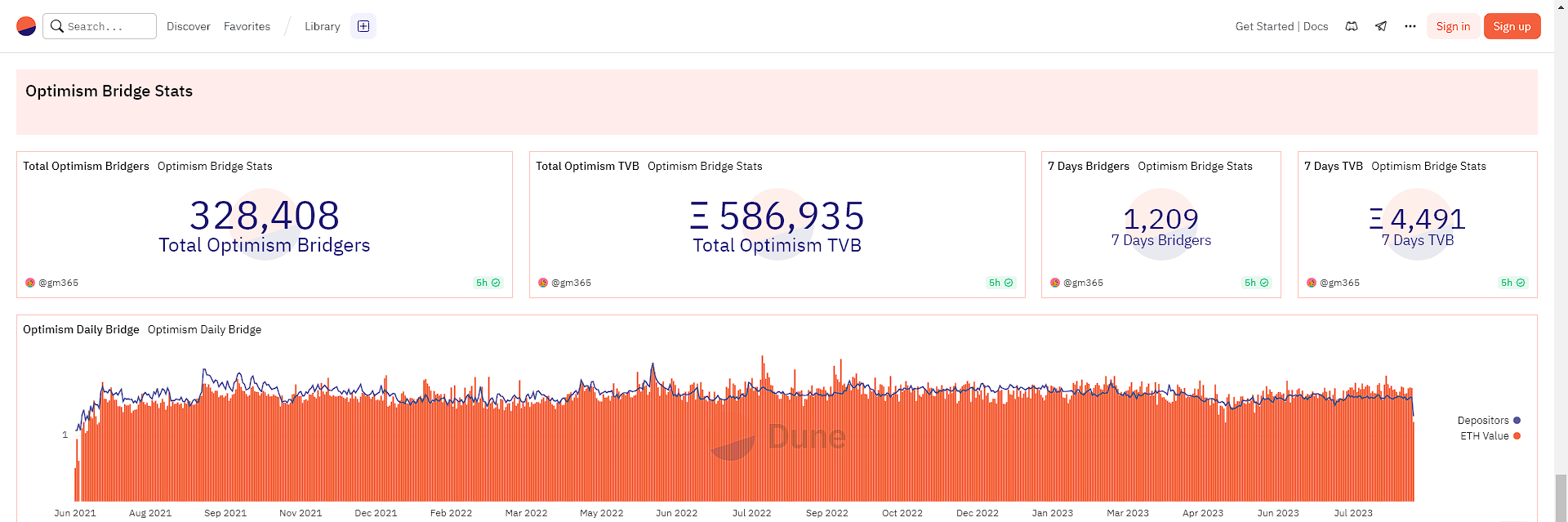
Task: Open the query link beside Total Optimism Bridgers title
Action: pos(215,166)
